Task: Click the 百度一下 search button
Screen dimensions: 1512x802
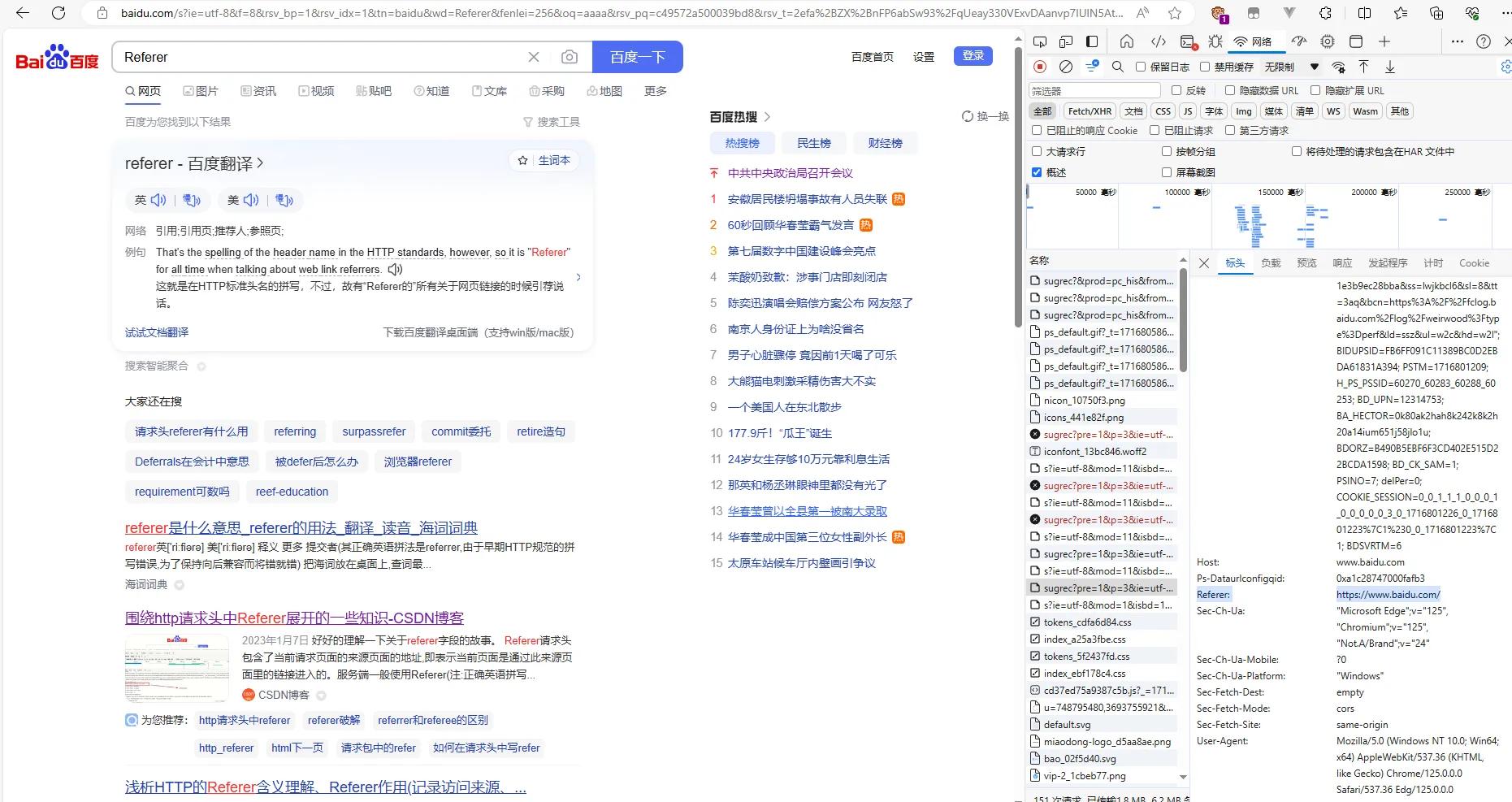Action: click(638, 57)
